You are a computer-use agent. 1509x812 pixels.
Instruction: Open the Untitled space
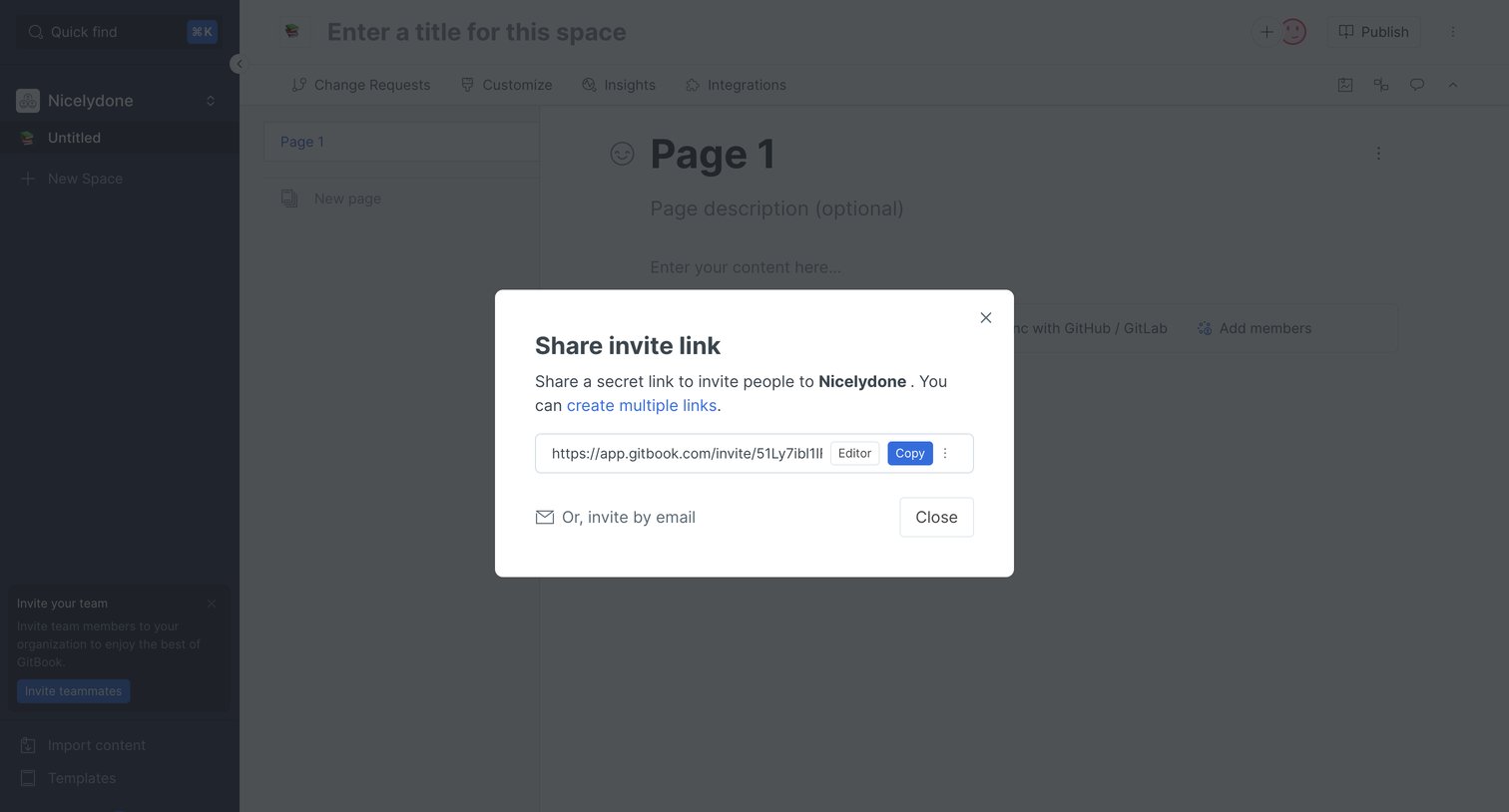[x=120, y=138]
